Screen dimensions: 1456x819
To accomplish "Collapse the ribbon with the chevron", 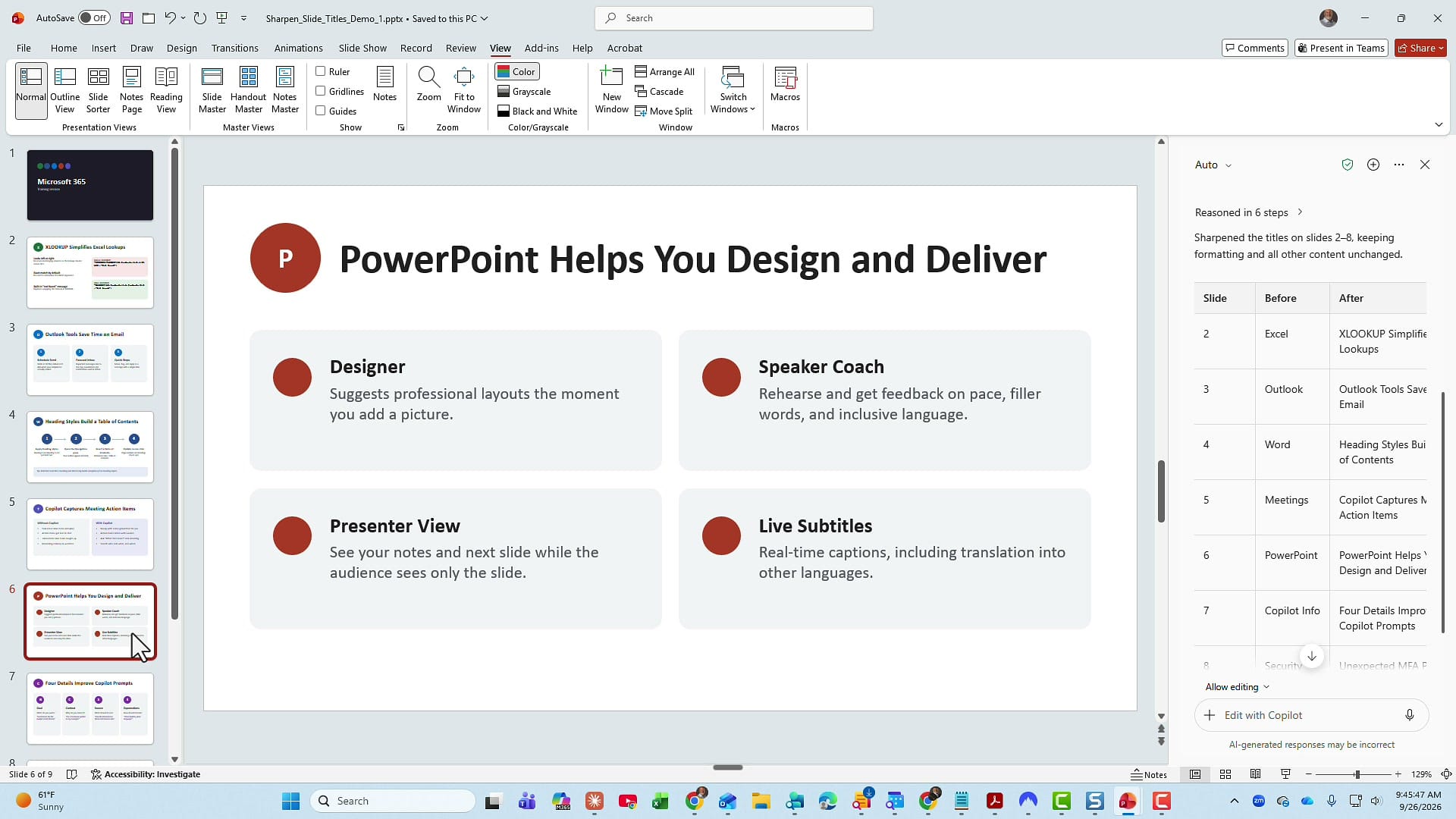I will pos(1439,124).
